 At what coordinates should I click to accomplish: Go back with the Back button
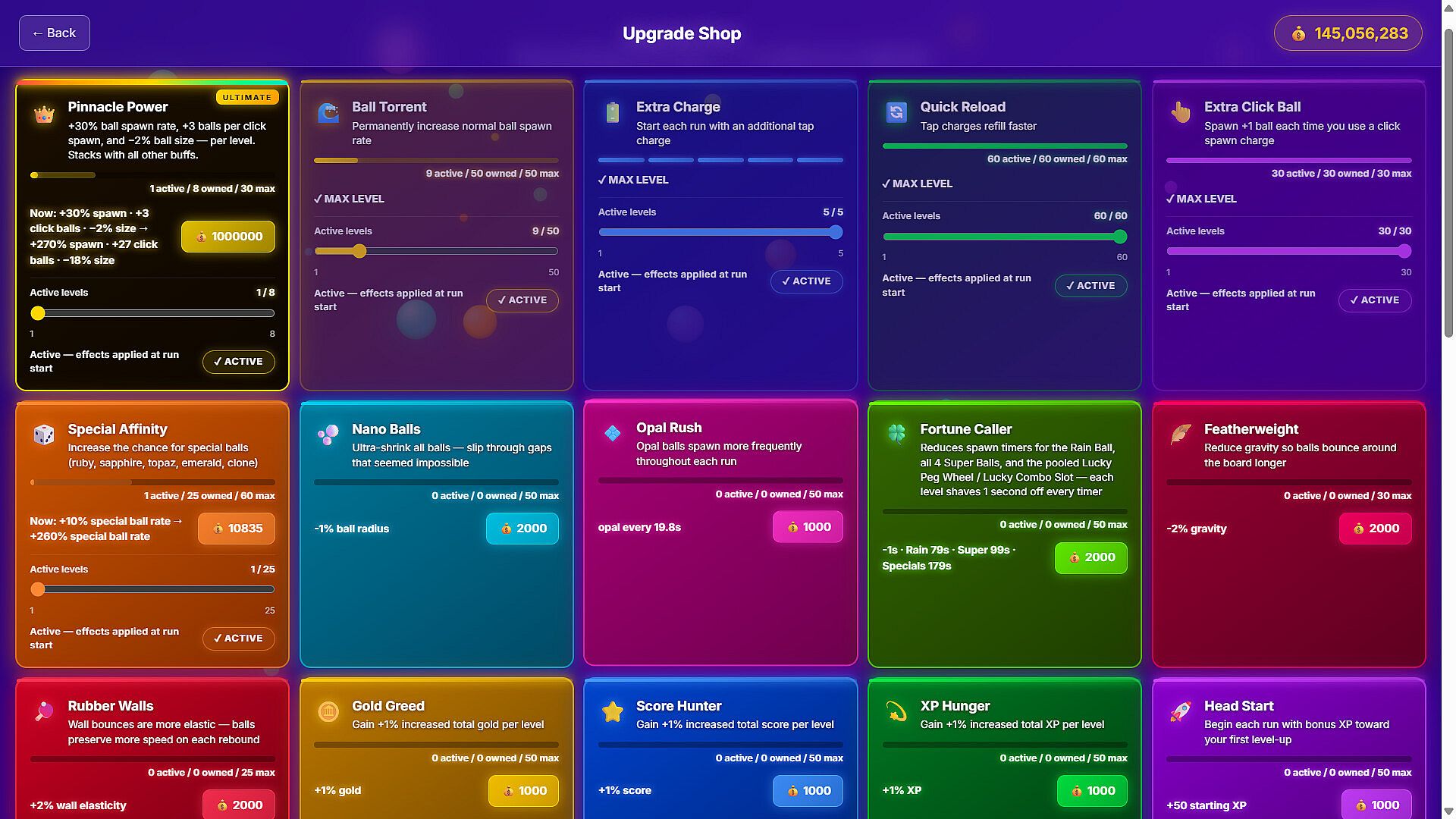click(55, 33)
